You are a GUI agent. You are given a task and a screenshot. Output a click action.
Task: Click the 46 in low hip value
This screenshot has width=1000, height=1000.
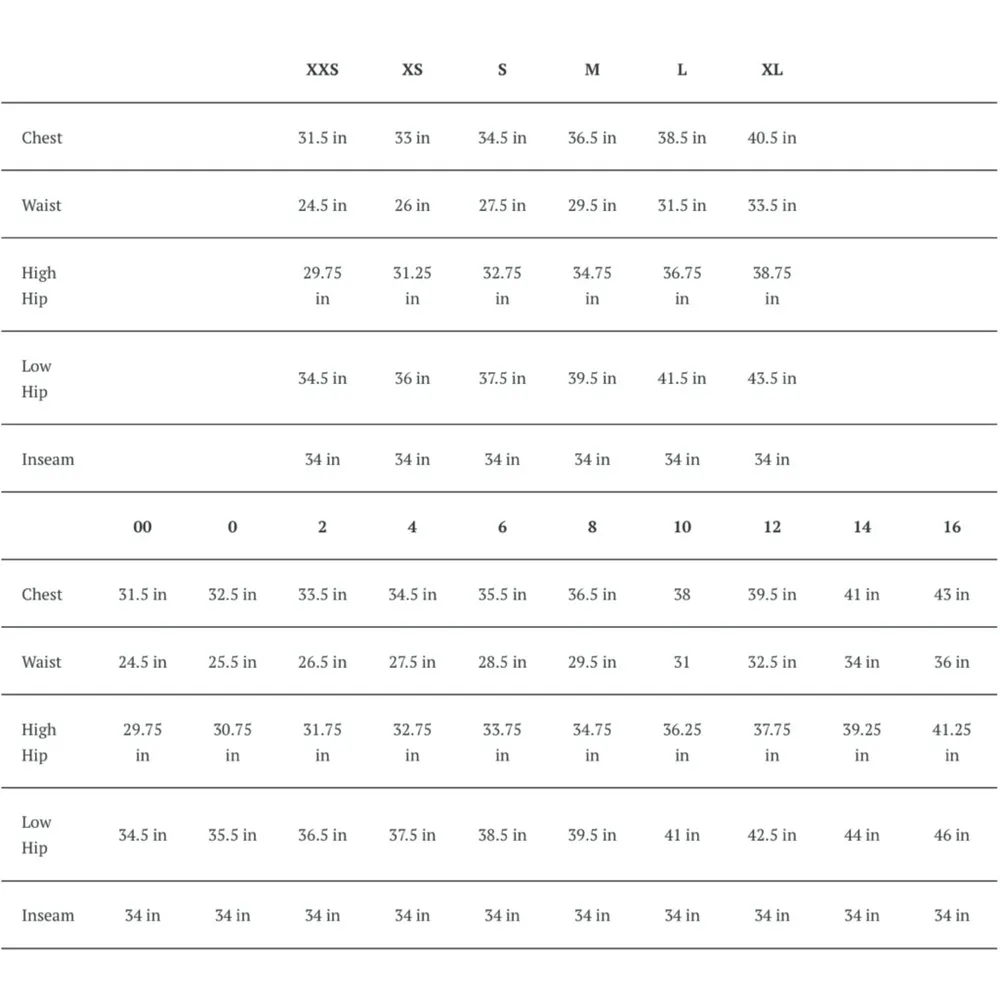[x=952, y=835]
